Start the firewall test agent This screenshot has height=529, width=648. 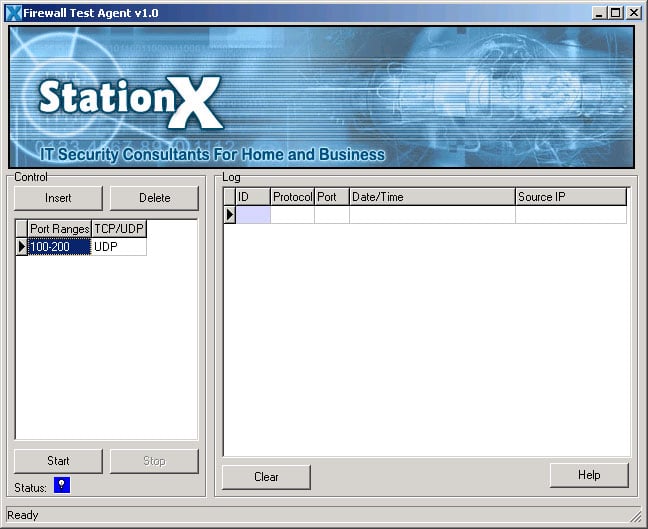tap(58, 461)
